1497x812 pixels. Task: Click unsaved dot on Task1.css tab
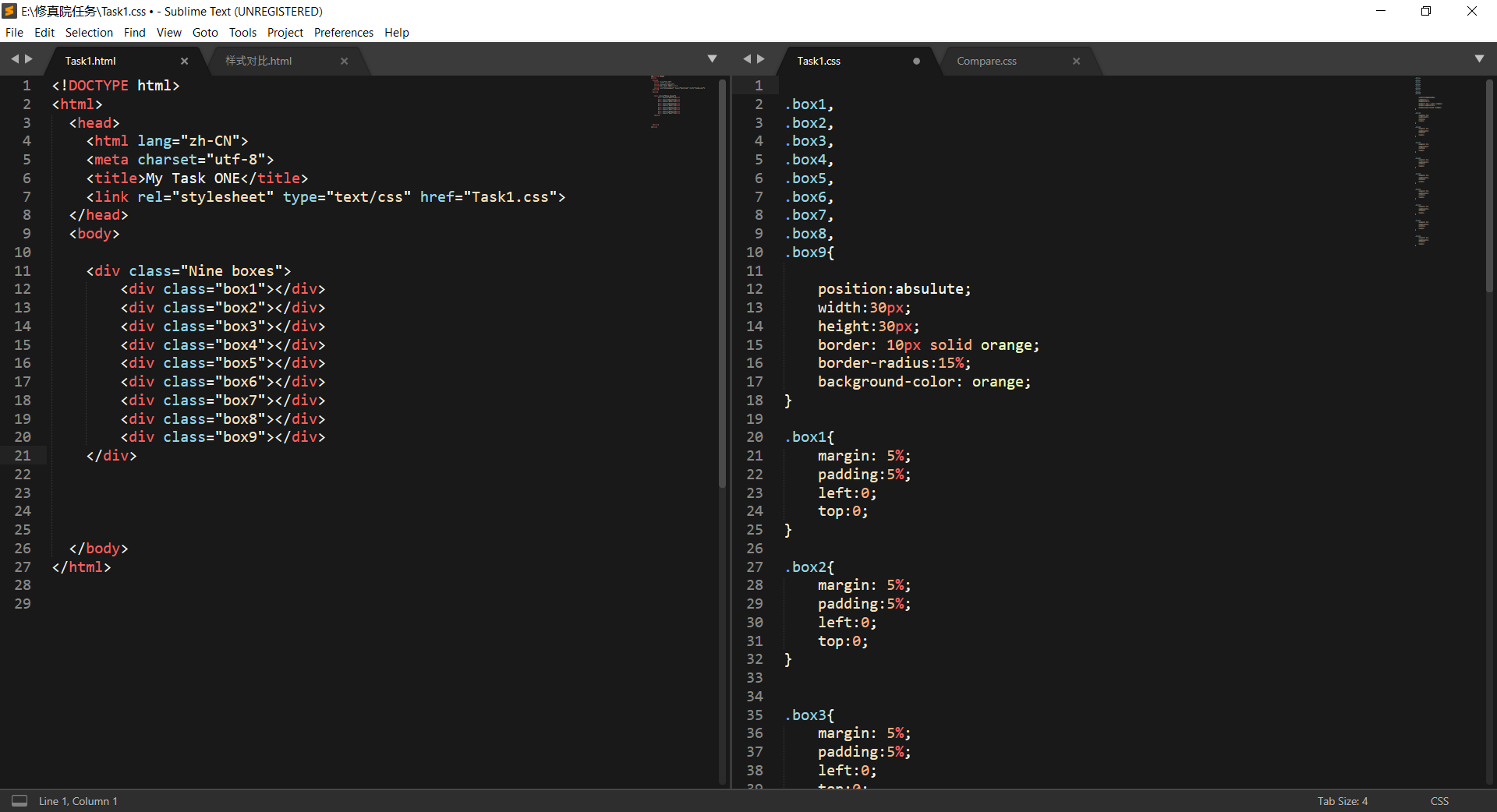tap(916, 61)
